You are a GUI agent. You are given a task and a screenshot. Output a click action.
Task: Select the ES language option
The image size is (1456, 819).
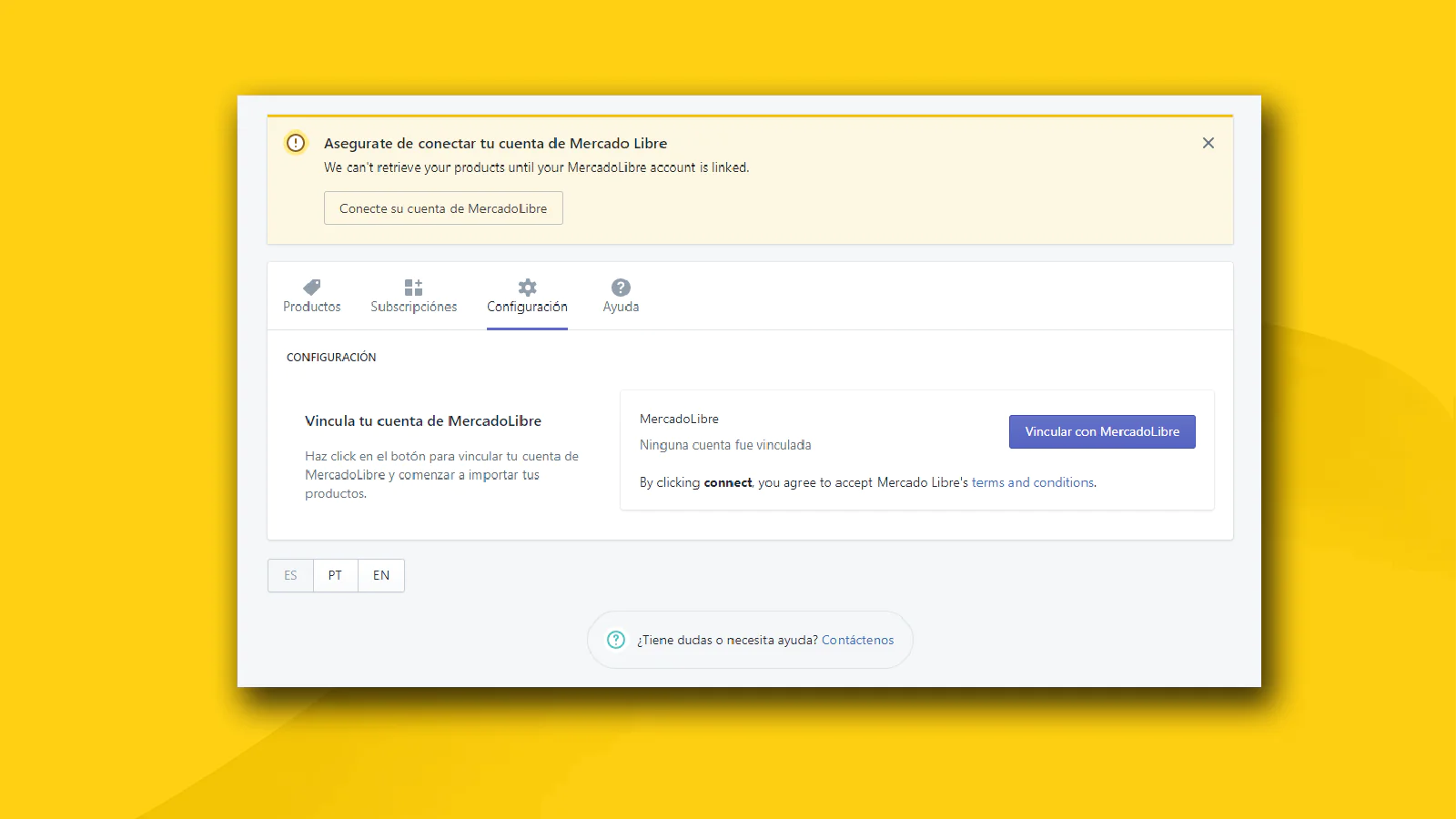tap(290, 575)
